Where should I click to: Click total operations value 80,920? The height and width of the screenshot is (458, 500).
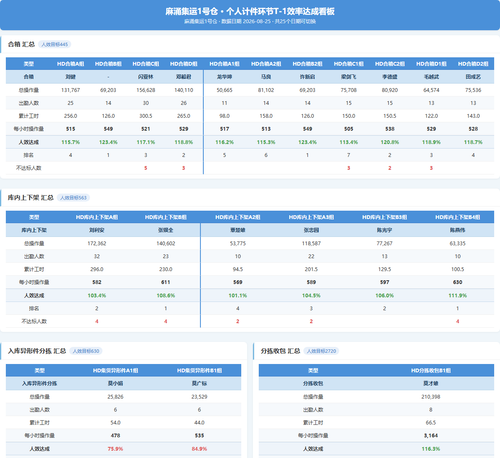390,90
